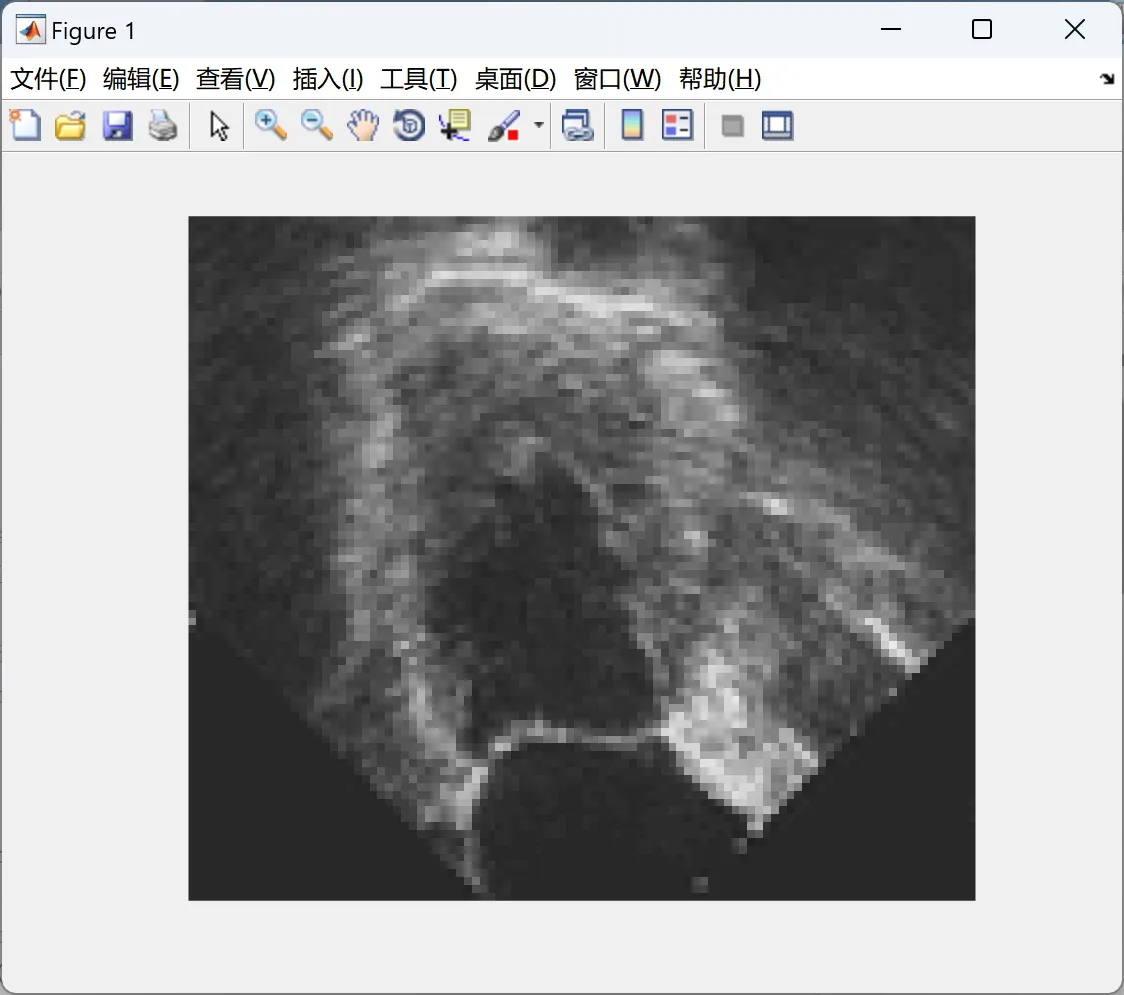1124x995 pixels.
Task: Turn on the Data Cursor tool
Action: 455,125
